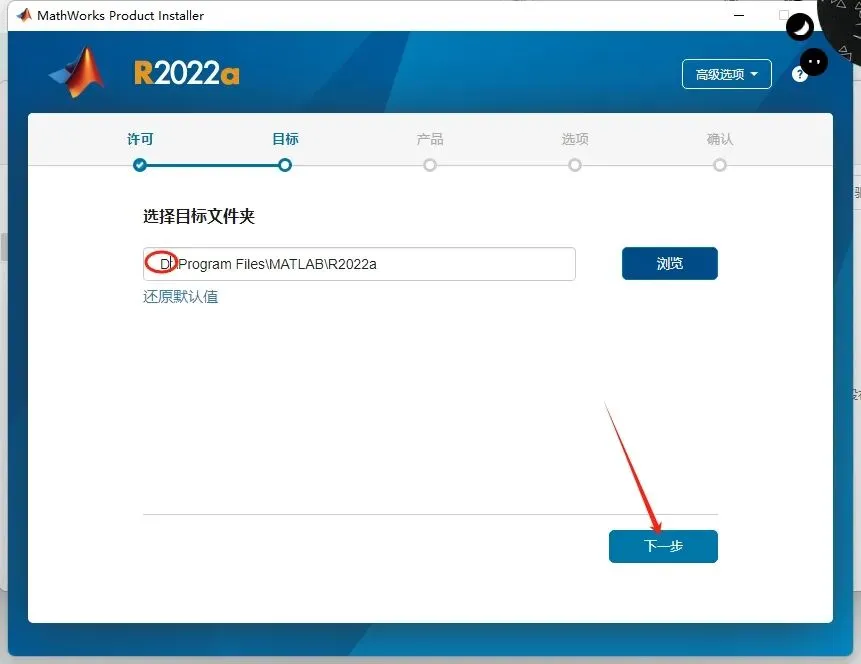Click into the destination folder path field
The height and width of the screenshot is (664, 861).
pos(359,264)
